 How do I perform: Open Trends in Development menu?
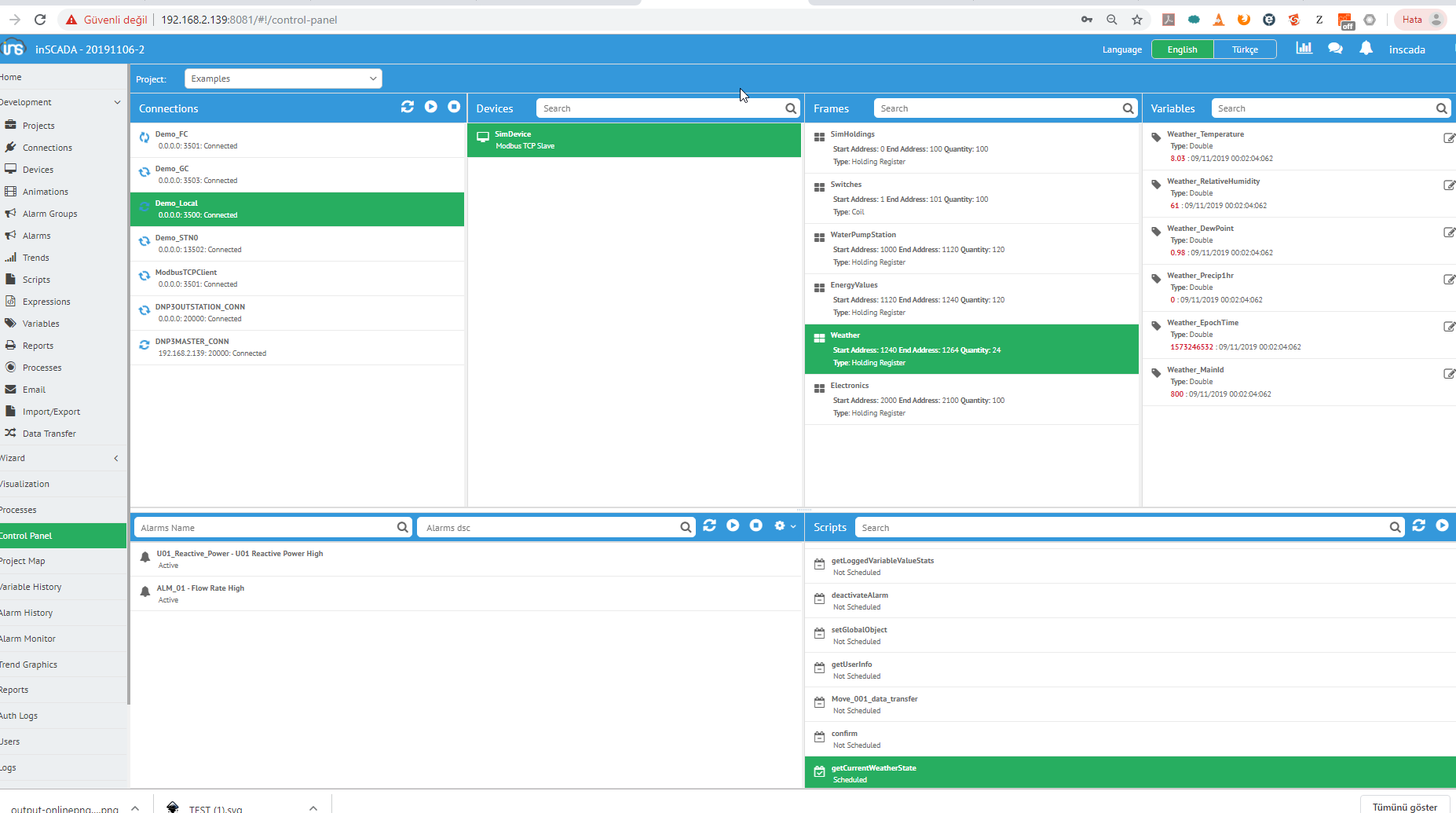tap(35, 258)
